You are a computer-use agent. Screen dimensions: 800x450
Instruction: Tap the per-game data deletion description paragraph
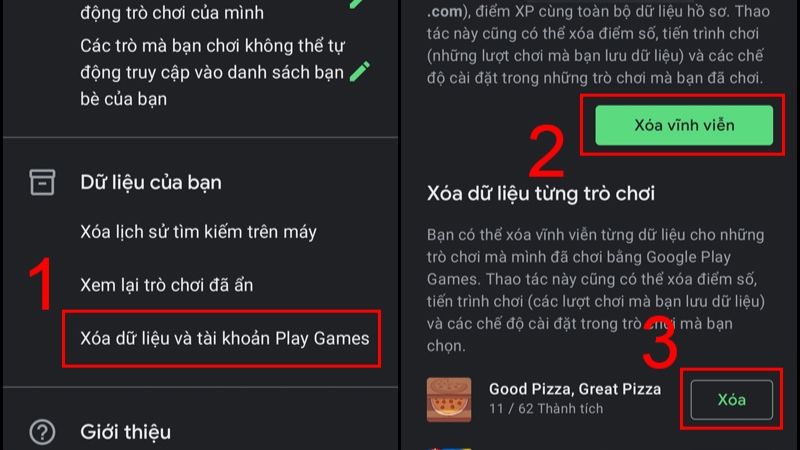point(596,290)
